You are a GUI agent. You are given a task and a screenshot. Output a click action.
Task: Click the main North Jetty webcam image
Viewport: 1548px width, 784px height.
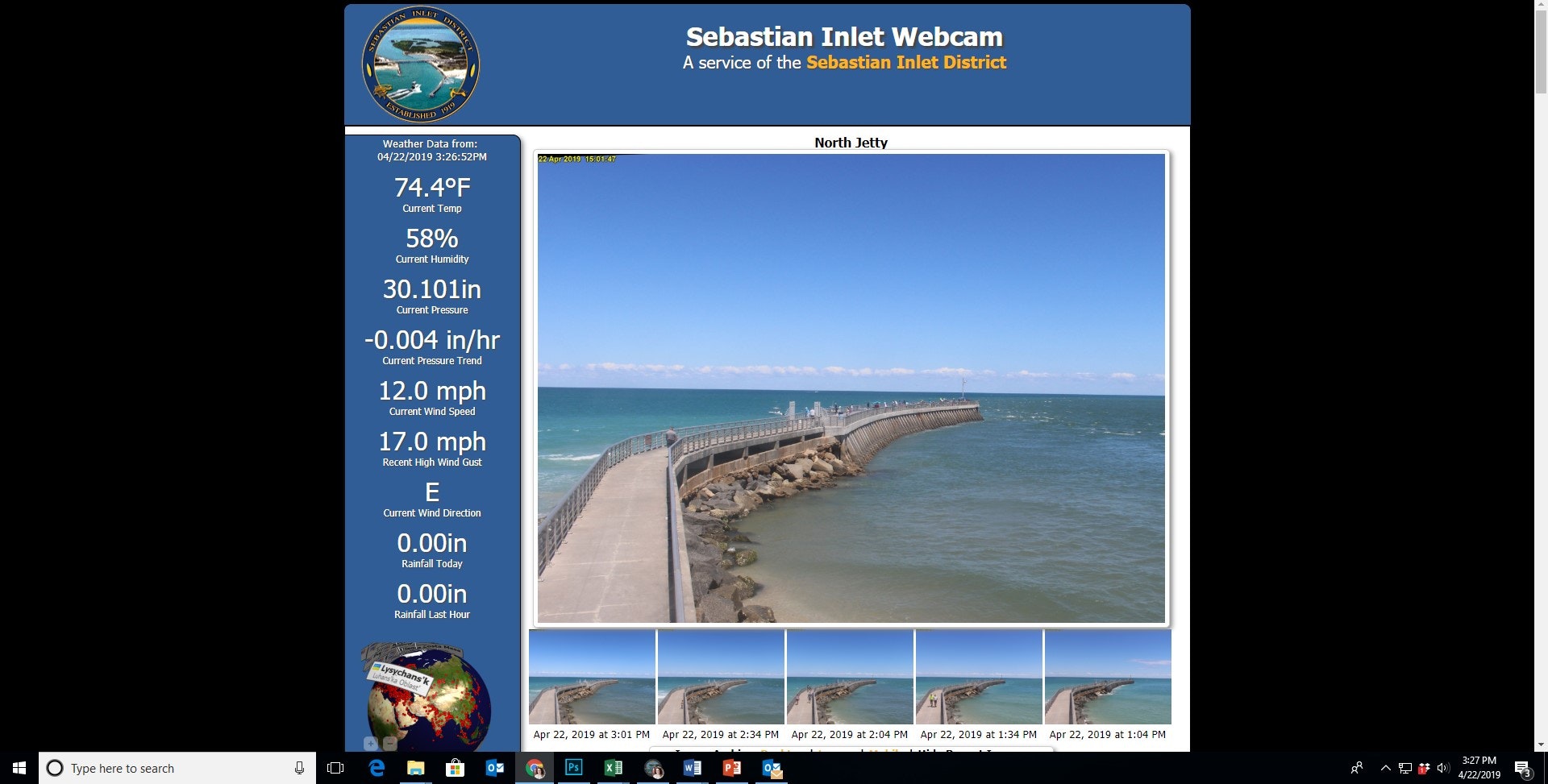[851, 388]
